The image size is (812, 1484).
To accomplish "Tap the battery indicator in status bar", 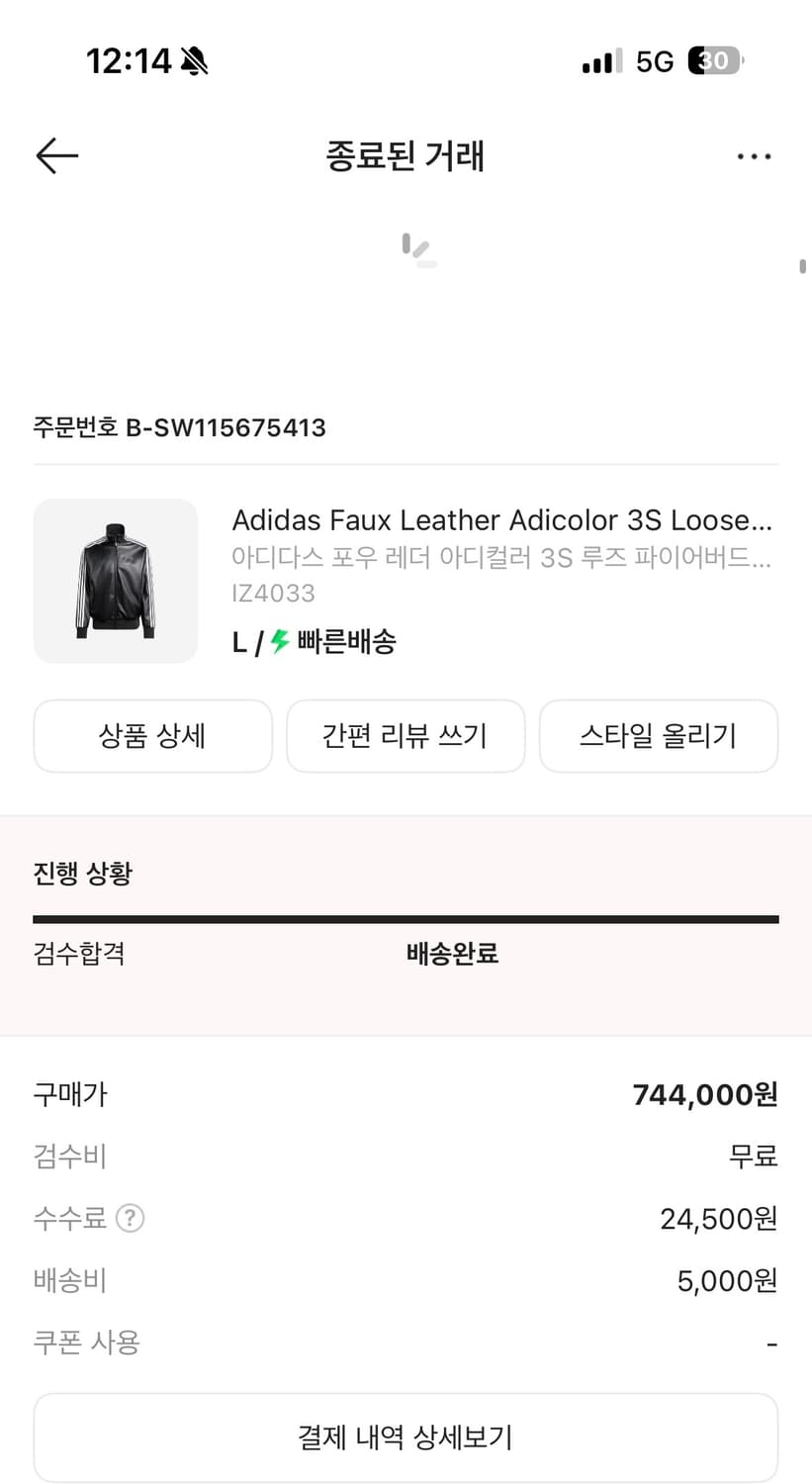I will tap(714, 61).
